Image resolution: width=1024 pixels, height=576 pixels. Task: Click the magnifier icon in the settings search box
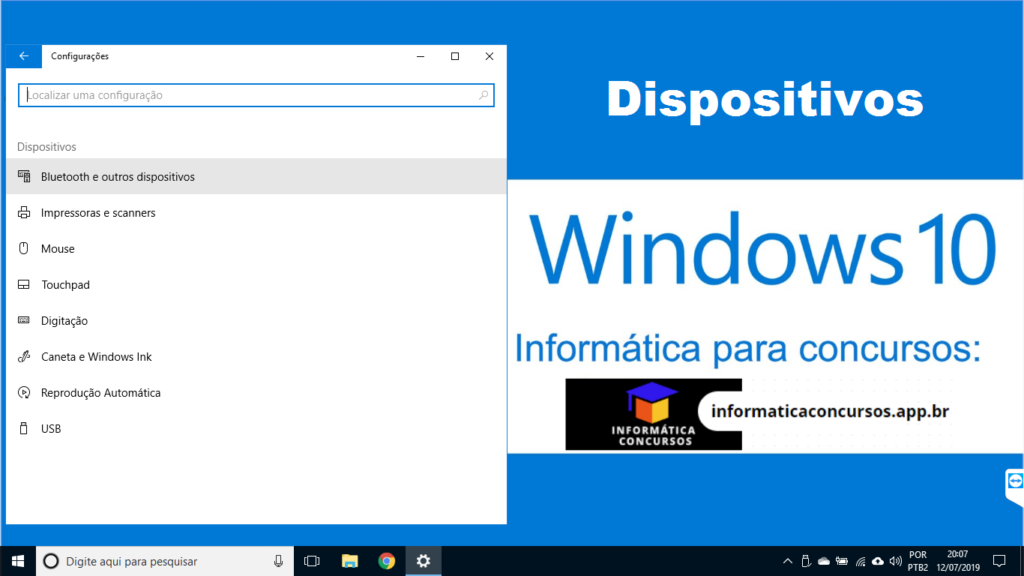(x=484, y=95)
